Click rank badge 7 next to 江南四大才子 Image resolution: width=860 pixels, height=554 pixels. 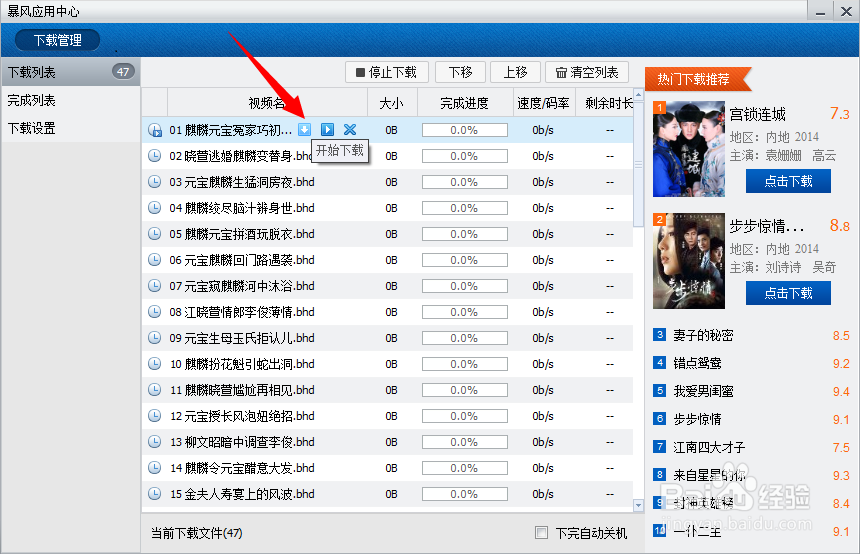point(659,446)
